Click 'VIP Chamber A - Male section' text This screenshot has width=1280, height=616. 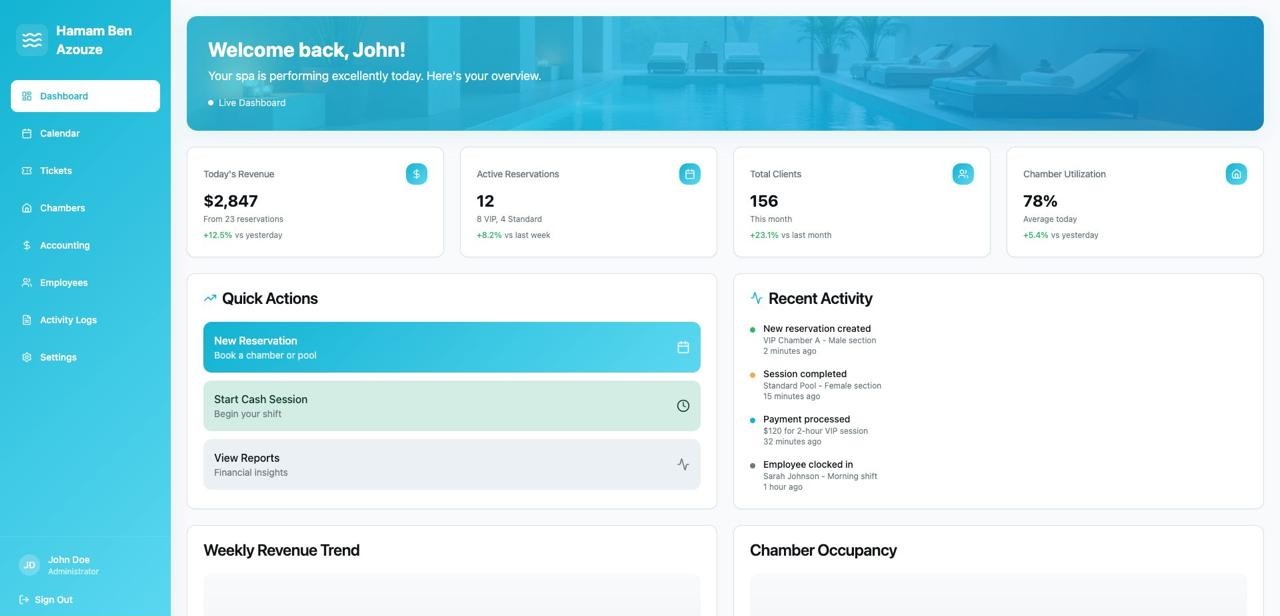(820, 340)
